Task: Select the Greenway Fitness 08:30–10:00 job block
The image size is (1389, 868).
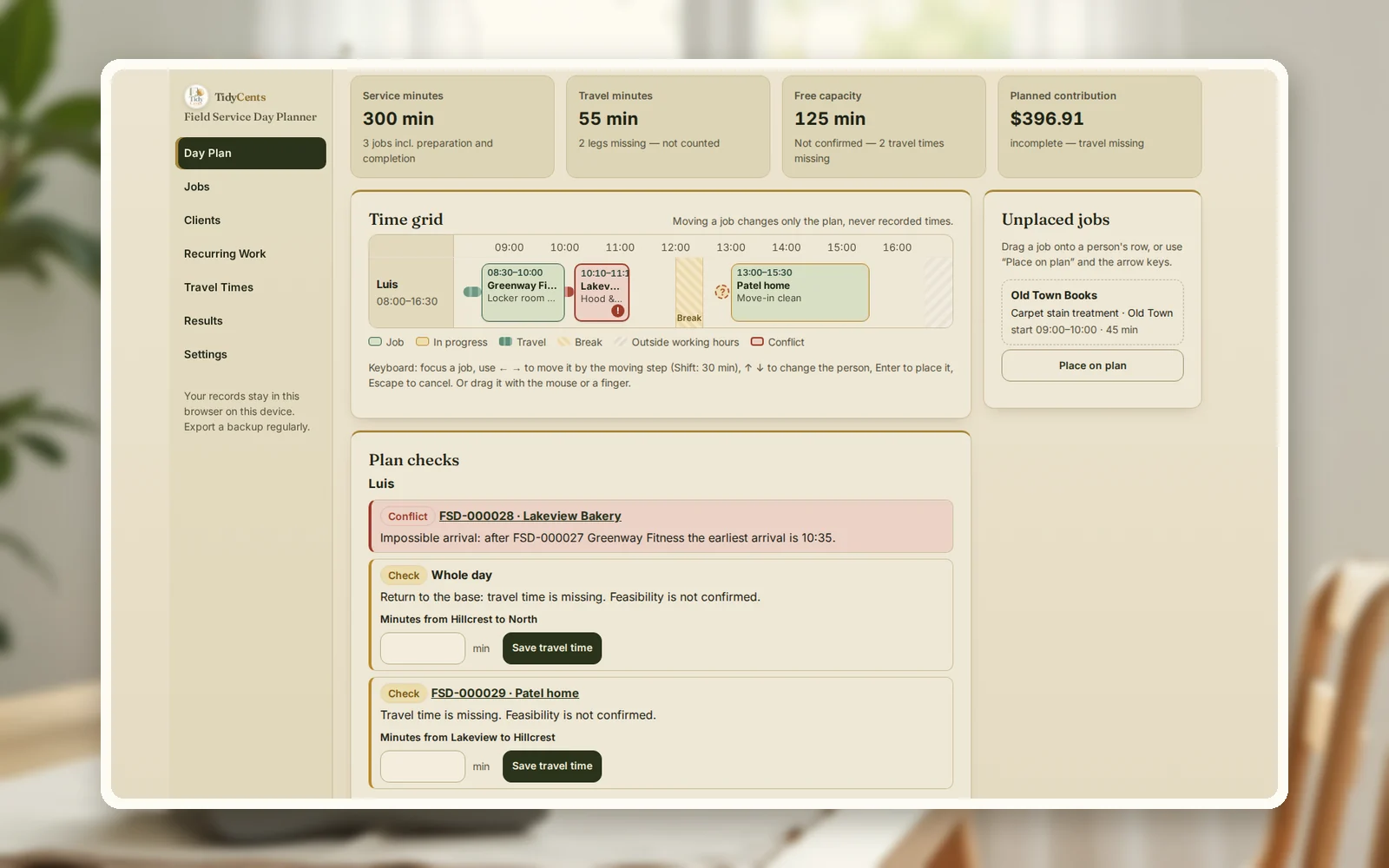Action: point(523,293)
